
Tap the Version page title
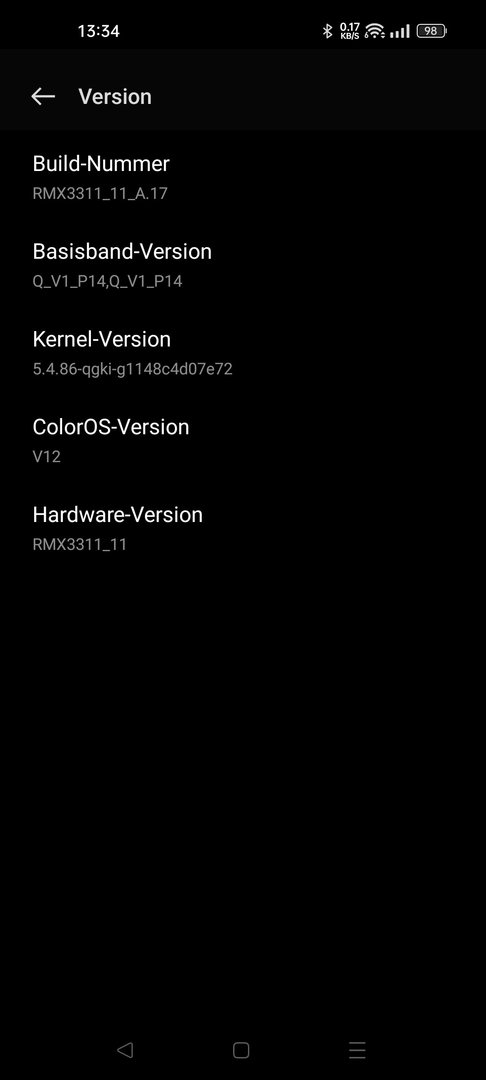(115, 96)
